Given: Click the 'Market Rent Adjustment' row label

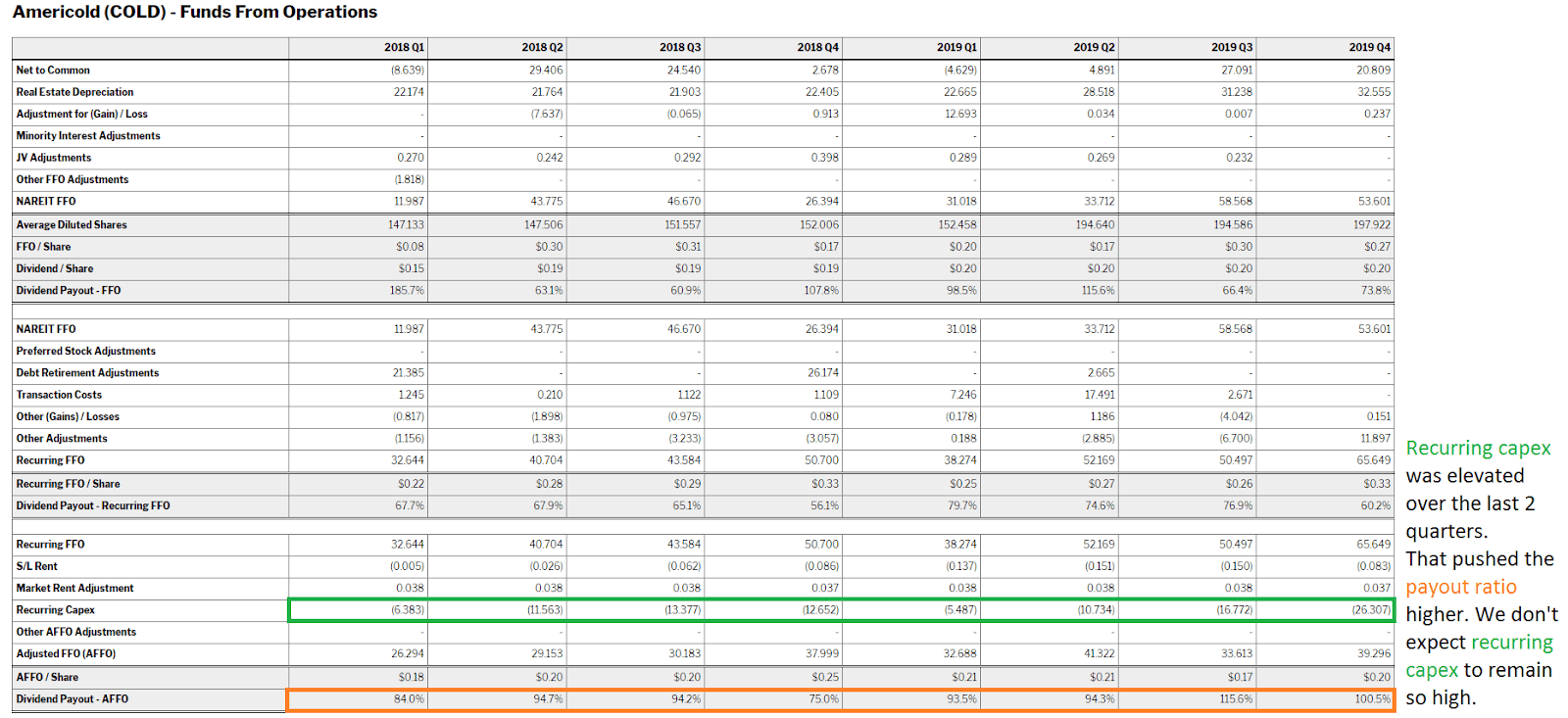Looking at the screenshot, I should 74,589.
